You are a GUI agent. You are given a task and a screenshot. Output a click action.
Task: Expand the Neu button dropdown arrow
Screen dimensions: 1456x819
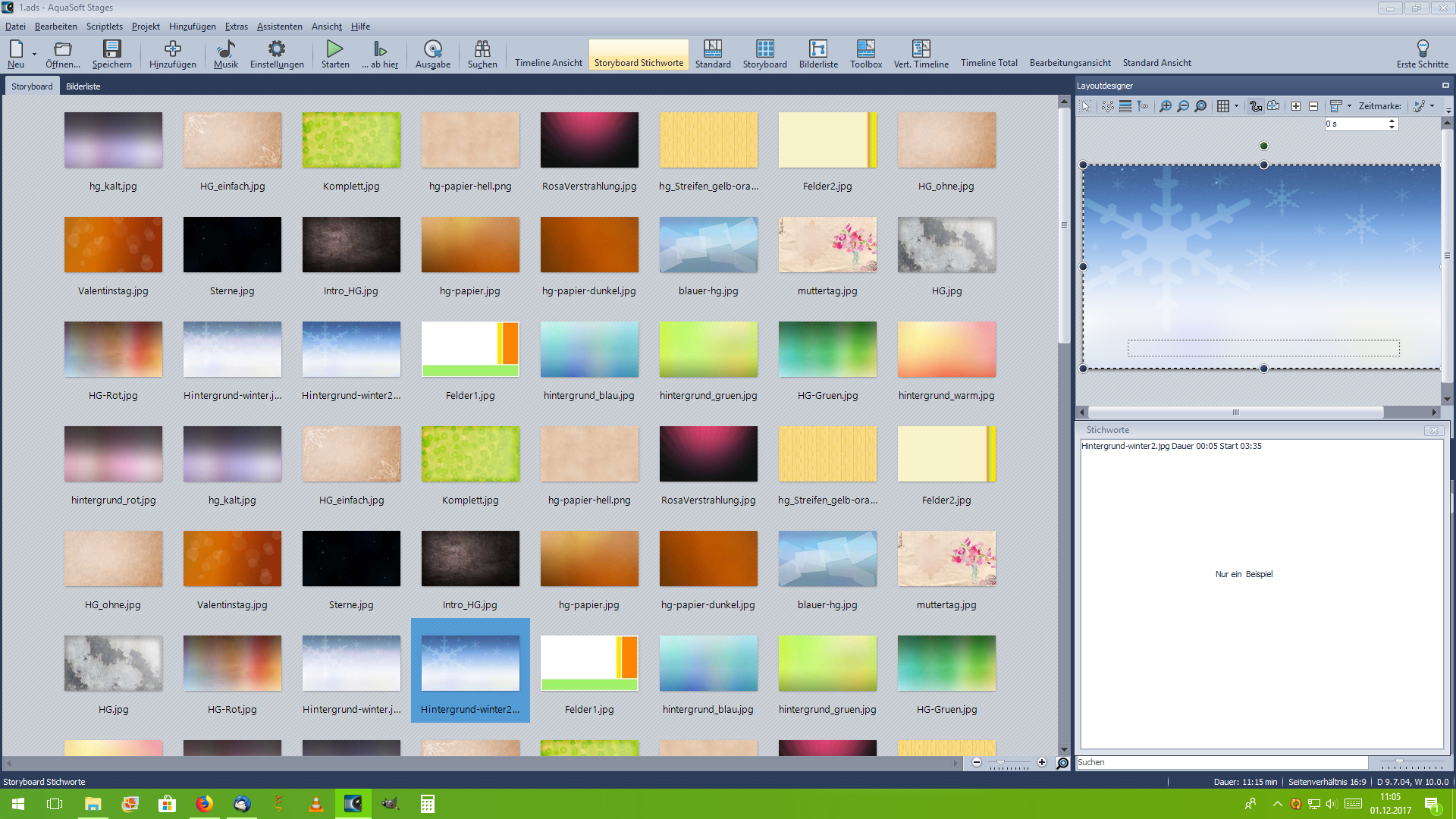35,54
